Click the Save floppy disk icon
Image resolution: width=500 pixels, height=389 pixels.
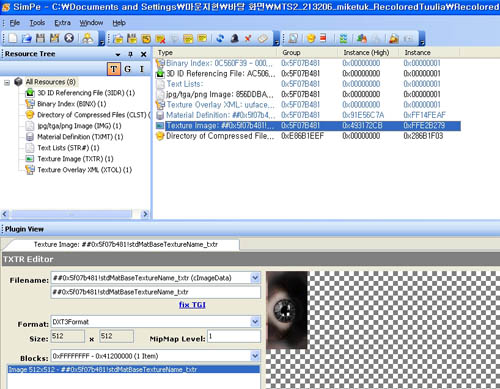tap(40, 38)
